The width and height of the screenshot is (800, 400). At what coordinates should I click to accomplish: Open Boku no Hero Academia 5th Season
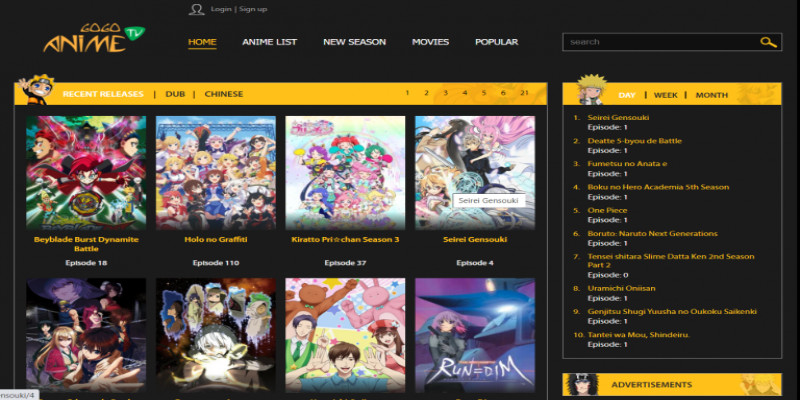click(658, 187)
